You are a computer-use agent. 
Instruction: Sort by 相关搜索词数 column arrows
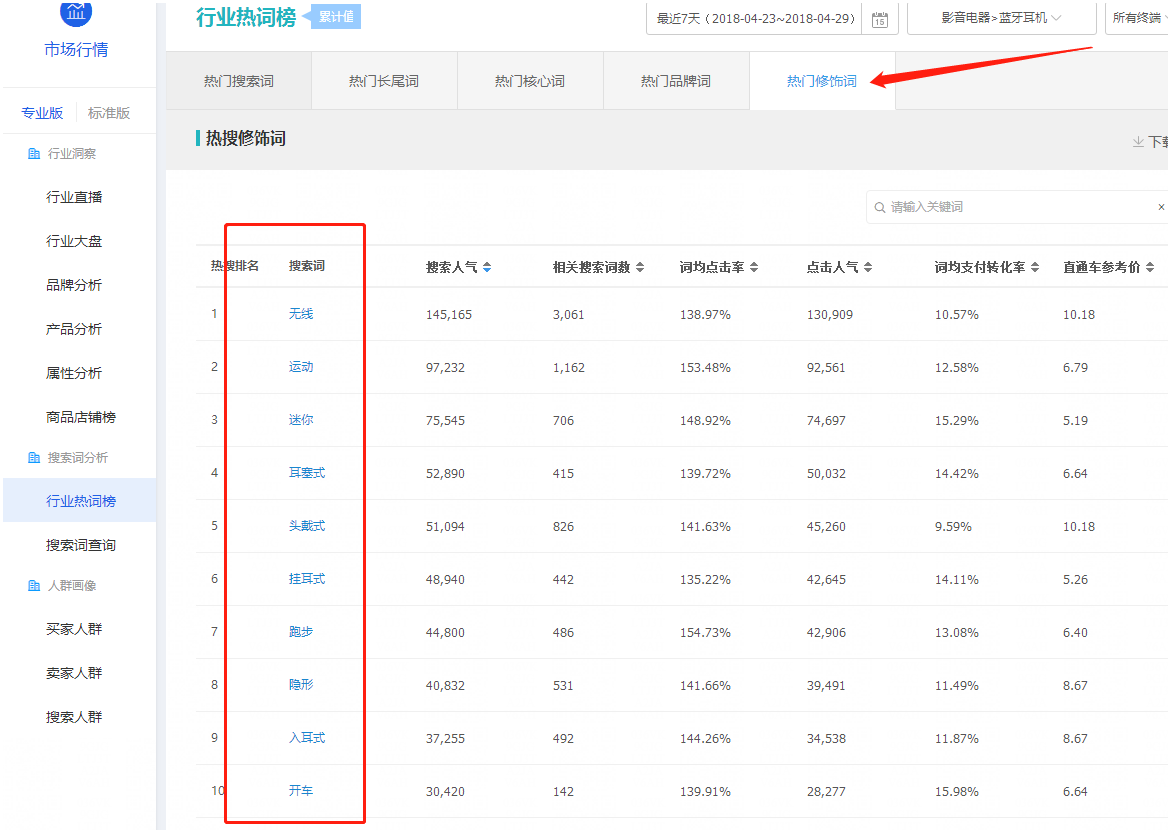pos(640,267)
